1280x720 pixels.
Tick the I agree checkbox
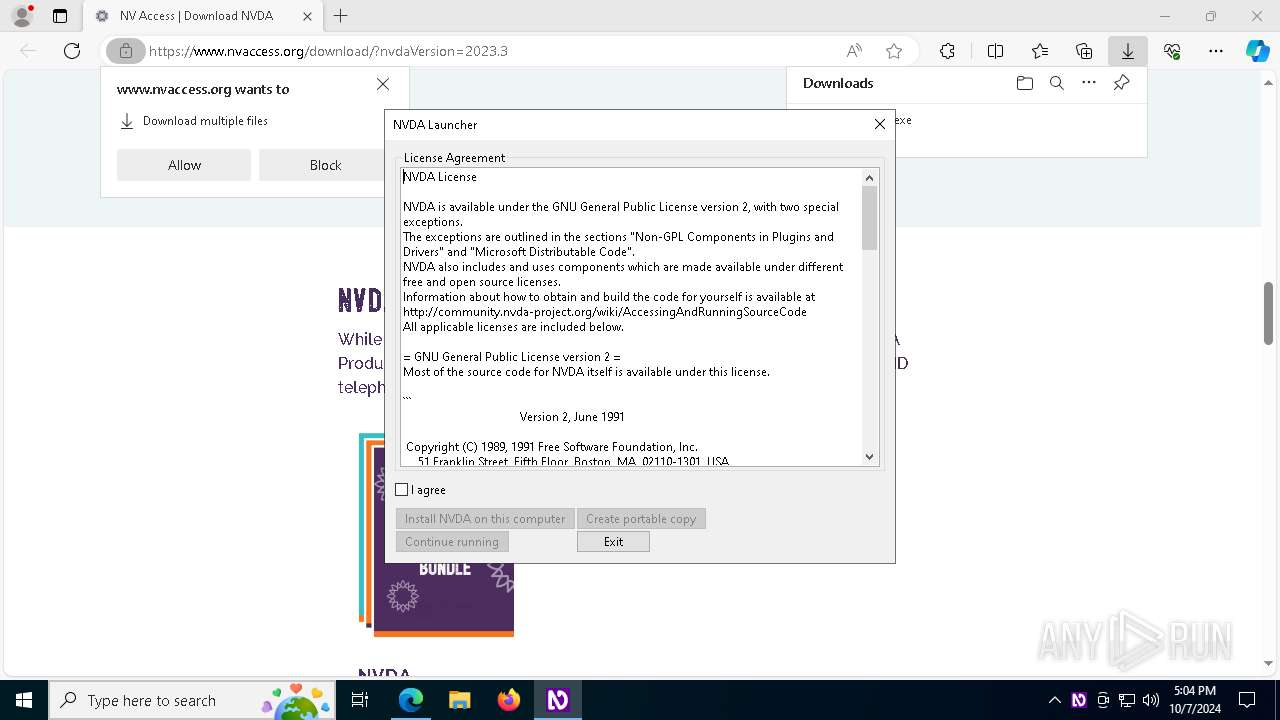402,490
